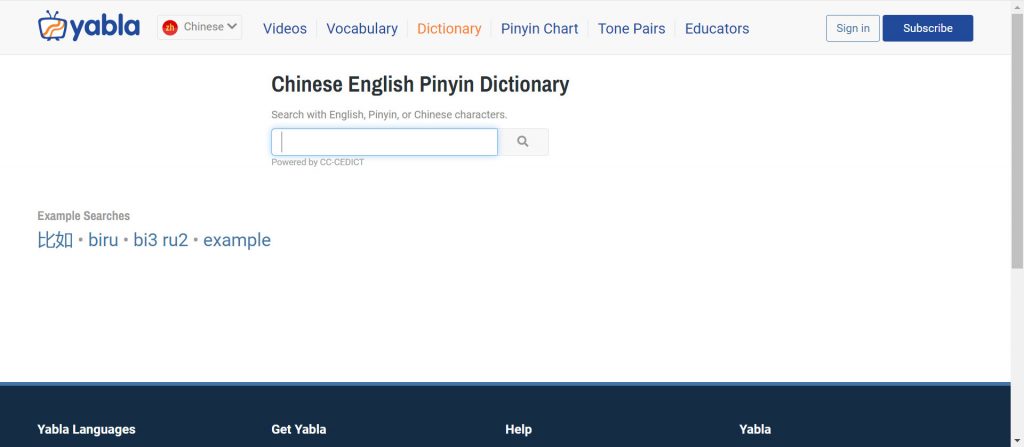Try the 比如 example search
The image size is (1024, 447).
point(55,240)
